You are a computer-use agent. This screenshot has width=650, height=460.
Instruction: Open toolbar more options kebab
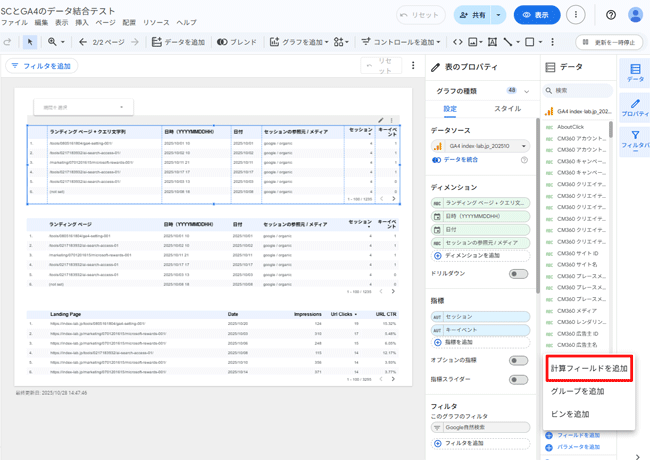click(552, 42)
